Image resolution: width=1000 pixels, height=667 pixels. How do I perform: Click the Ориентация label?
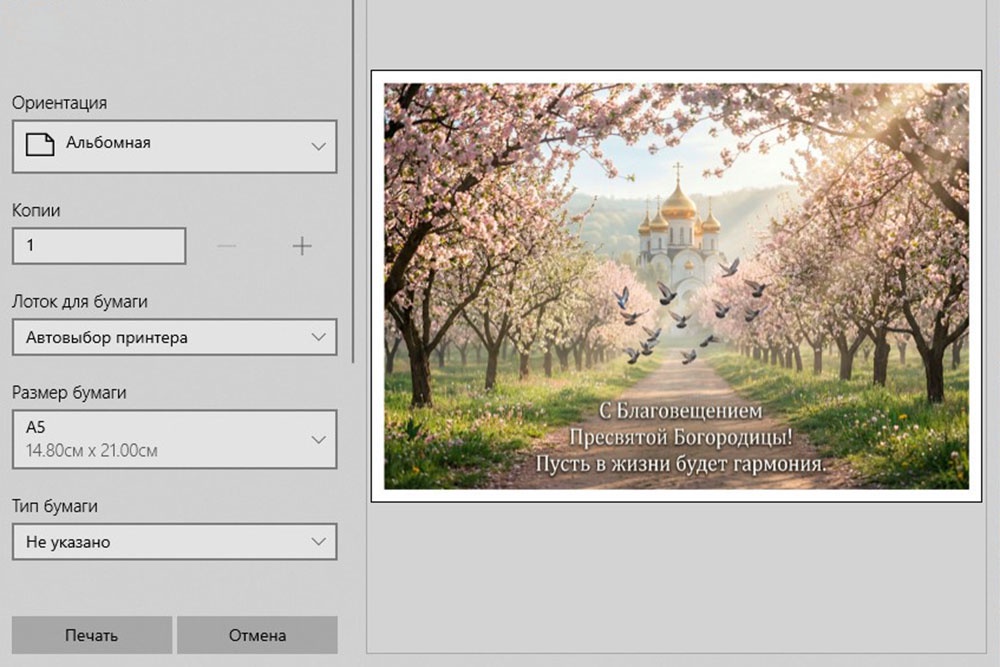click(x=59, y=103)
